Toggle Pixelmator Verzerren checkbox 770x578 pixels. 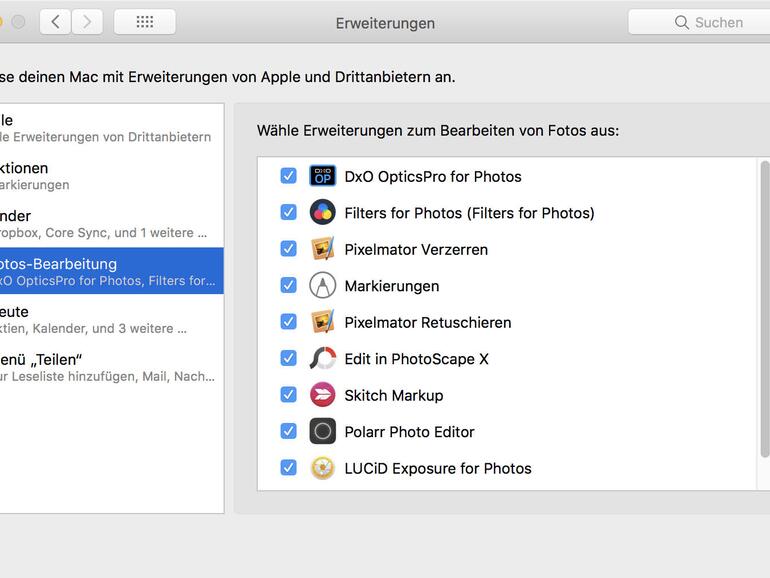tap(288, 249)
